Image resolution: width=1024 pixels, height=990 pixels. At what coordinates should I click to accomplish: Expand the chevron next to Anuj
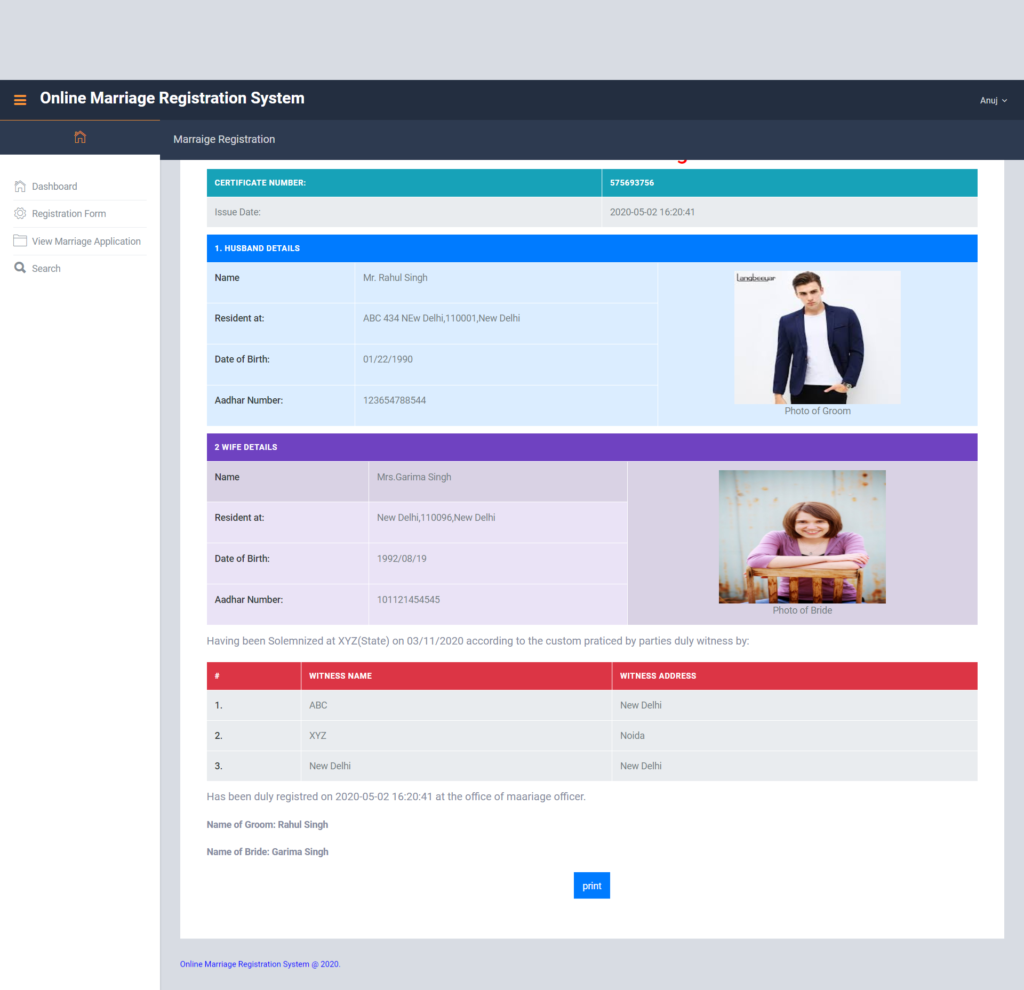point(1004,100)
